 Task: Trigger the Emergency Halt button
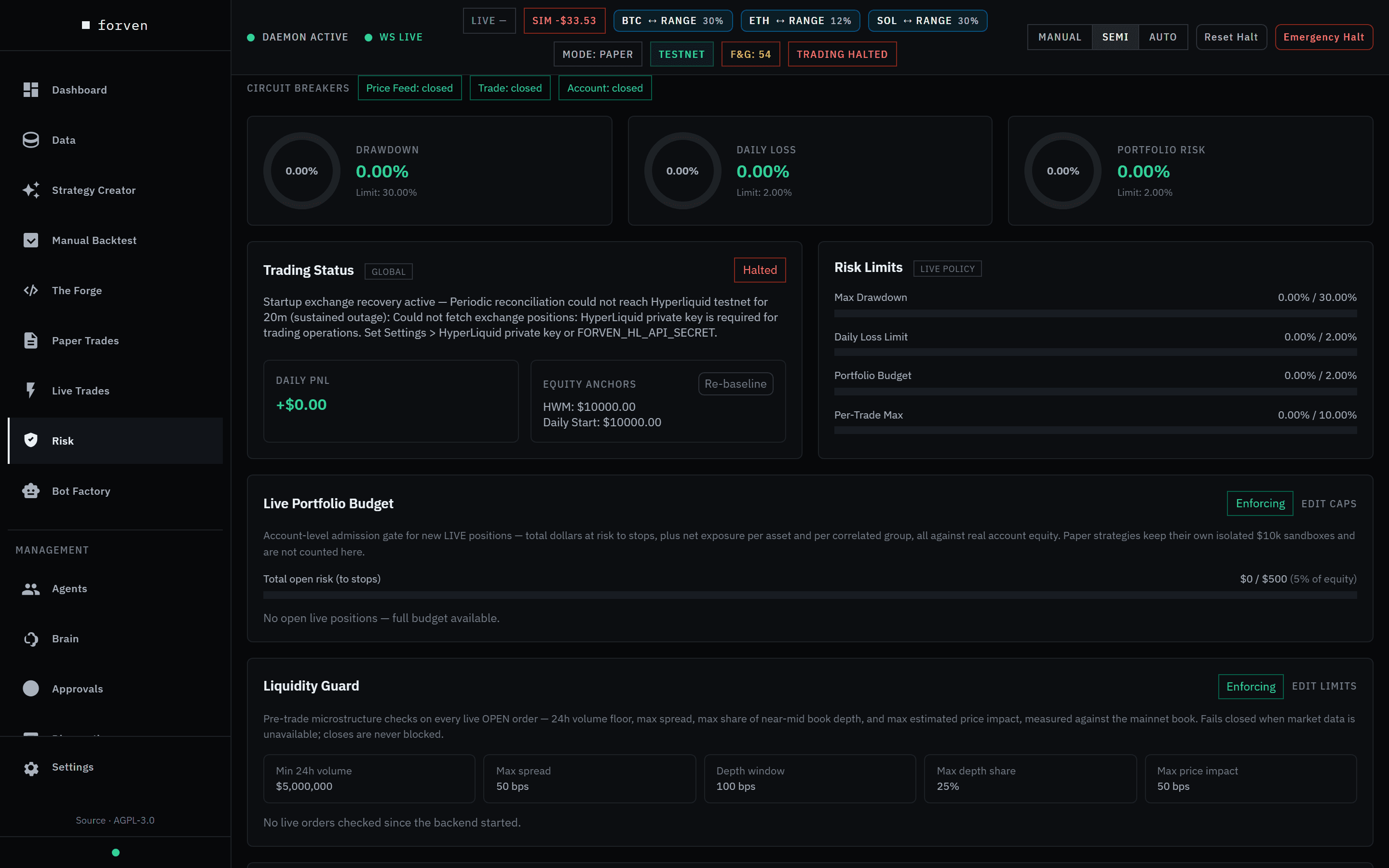1323,37
